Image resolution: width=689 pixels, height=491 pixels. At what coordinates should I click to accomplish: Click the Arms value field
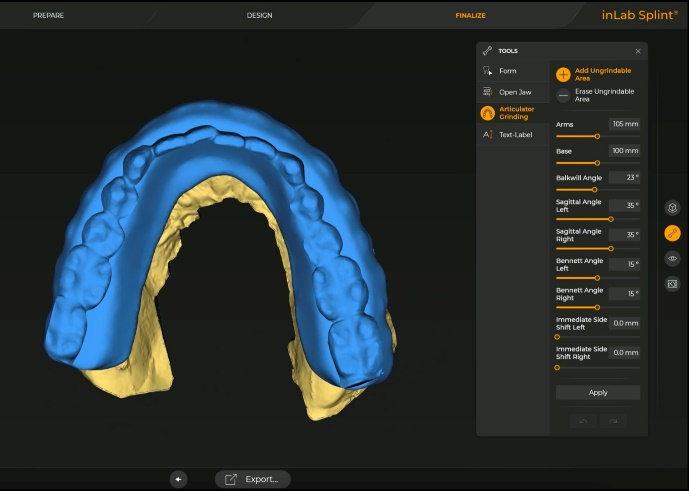[624, 124]
